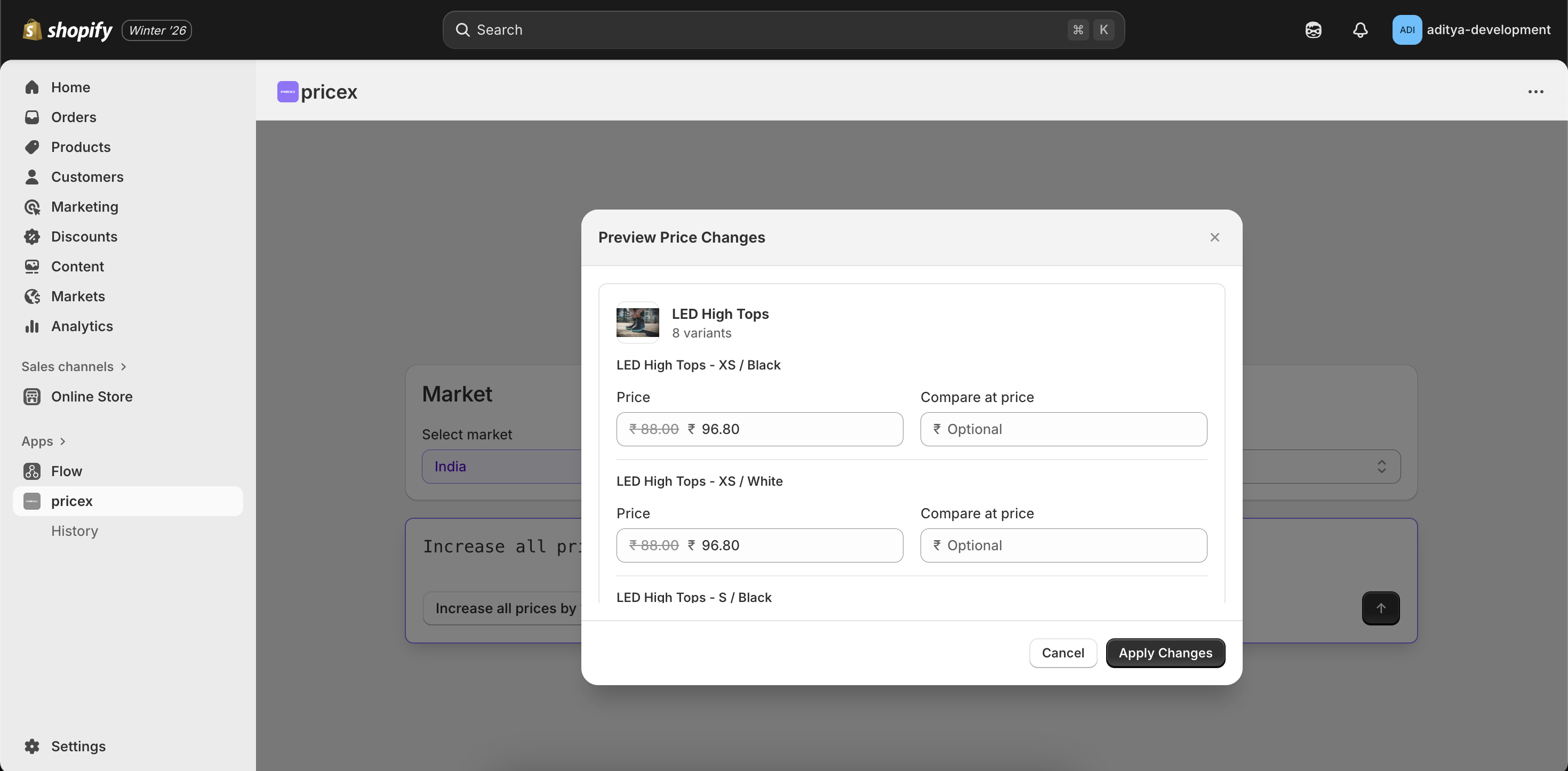Go to Analytics in the sidebar
The height and width of the screenshot is (771, 1568).
tap(82, 326)
